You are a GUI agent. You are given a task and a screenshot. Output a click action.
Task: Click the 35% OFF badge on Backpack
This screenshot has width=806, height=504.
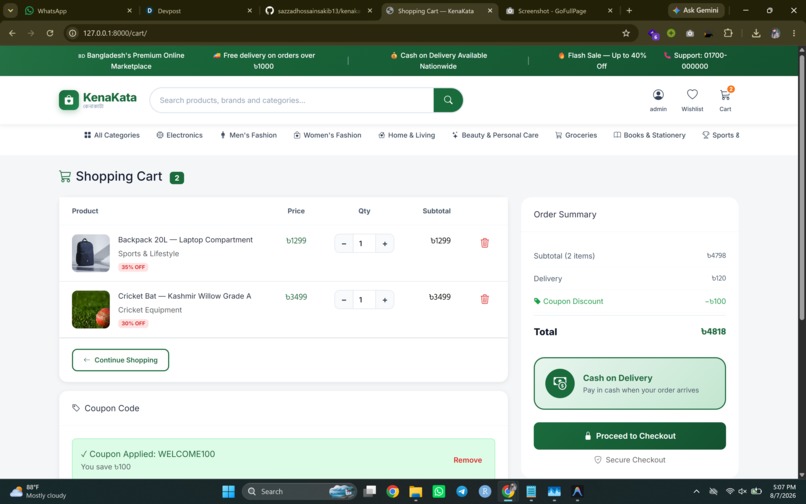[133, 267]
